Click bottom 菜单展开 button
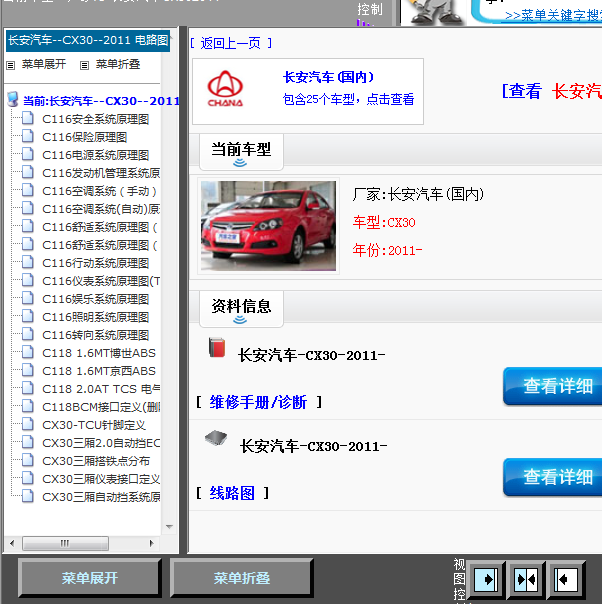 tap(89, 578)
